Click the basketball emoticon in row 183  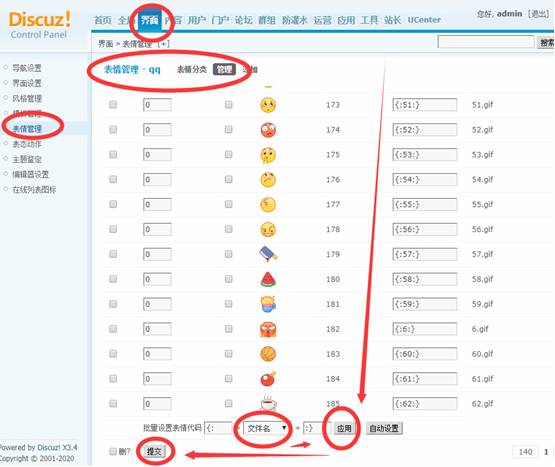point(268,354)
